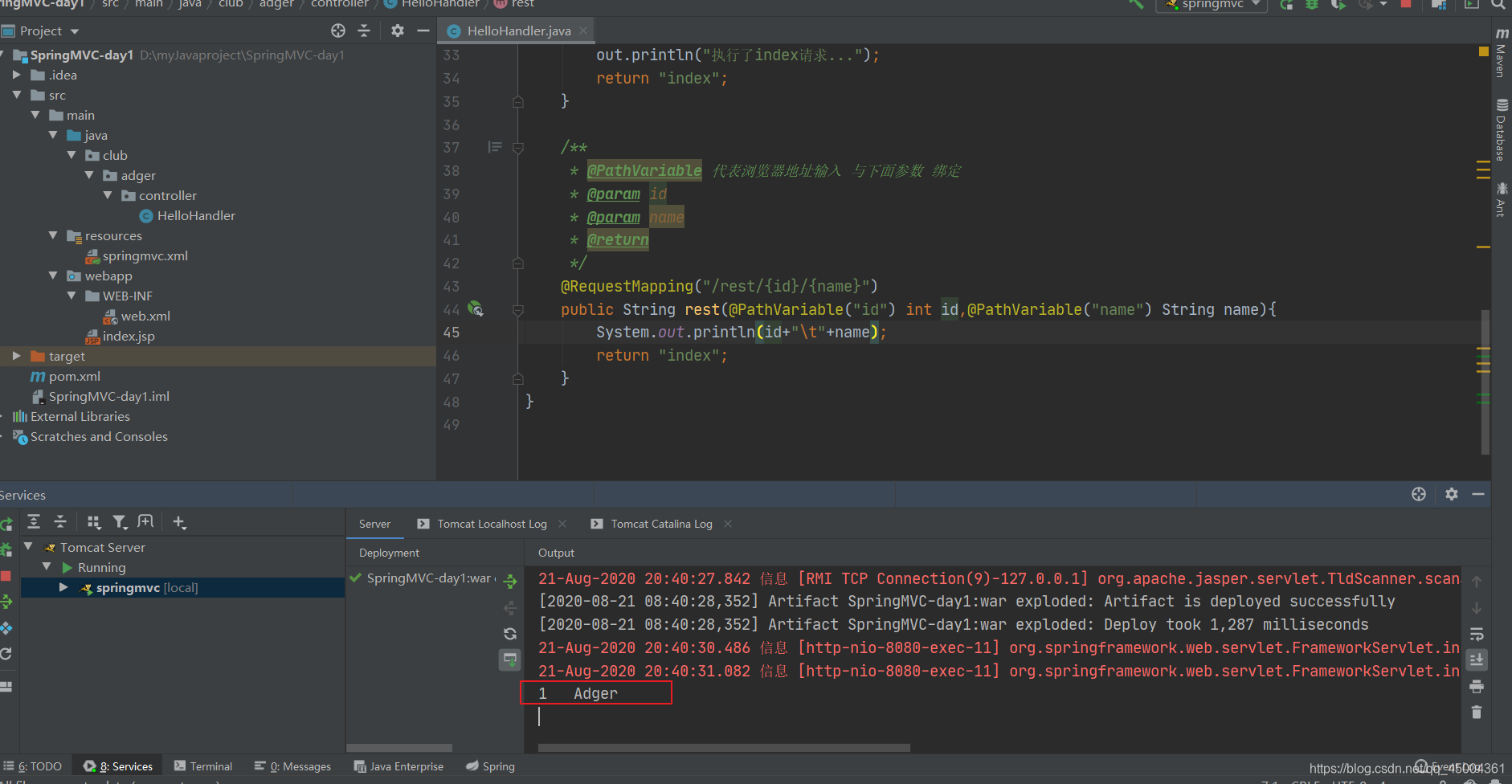Open the Spring tool window

coord(490,766)
